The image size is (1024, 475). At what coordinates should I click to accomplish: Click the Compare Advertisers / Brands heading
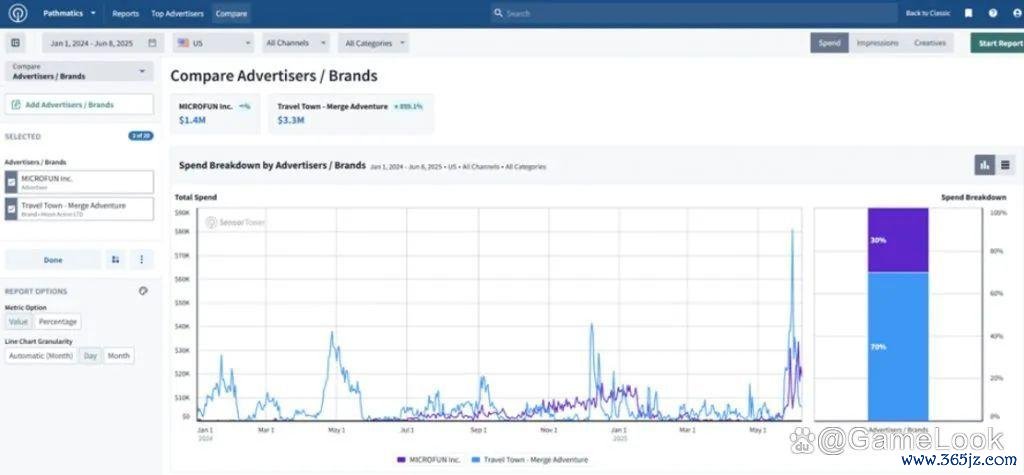(274, 76)
